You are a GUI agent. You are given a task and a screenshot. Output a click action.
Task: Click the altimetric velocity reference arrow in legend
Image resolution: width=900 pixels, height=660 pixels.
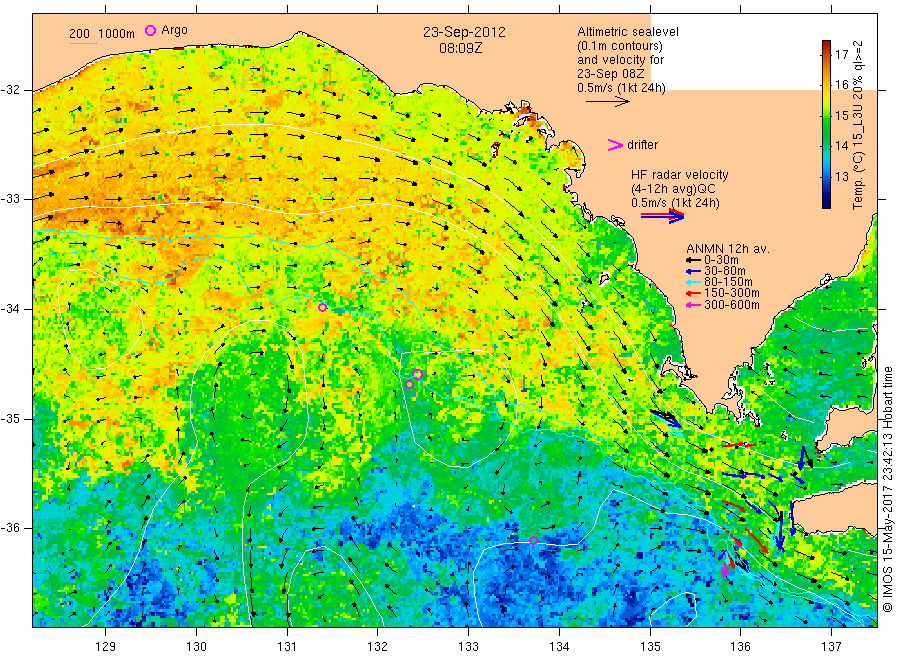[608, 102]
